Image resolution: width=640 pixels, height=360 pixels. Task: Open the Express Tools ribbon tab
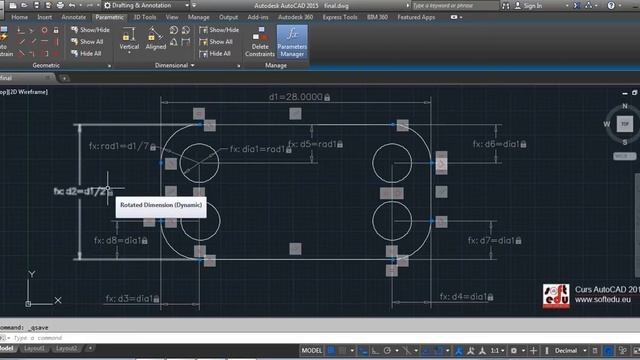coord(340,17)
